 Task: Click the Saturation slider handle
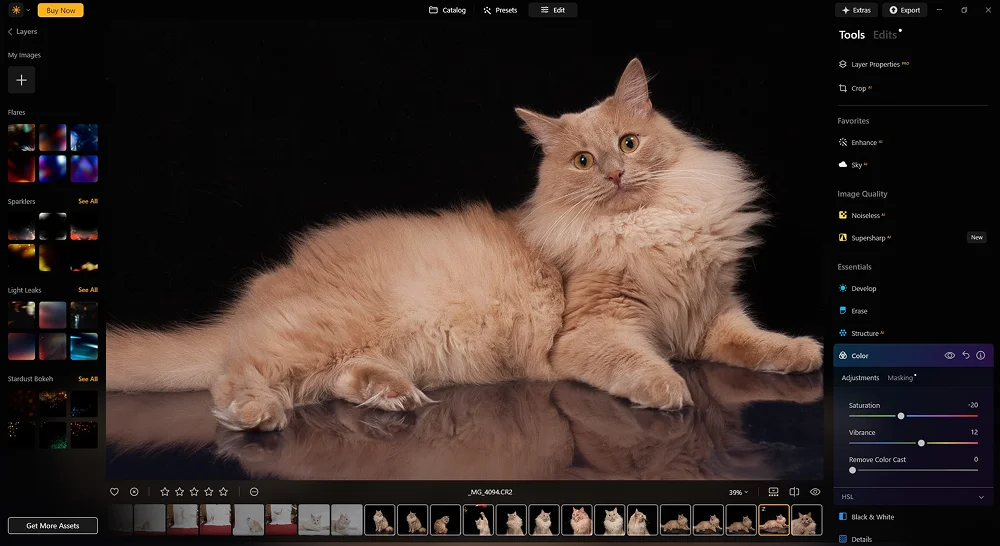click(901, 415)
